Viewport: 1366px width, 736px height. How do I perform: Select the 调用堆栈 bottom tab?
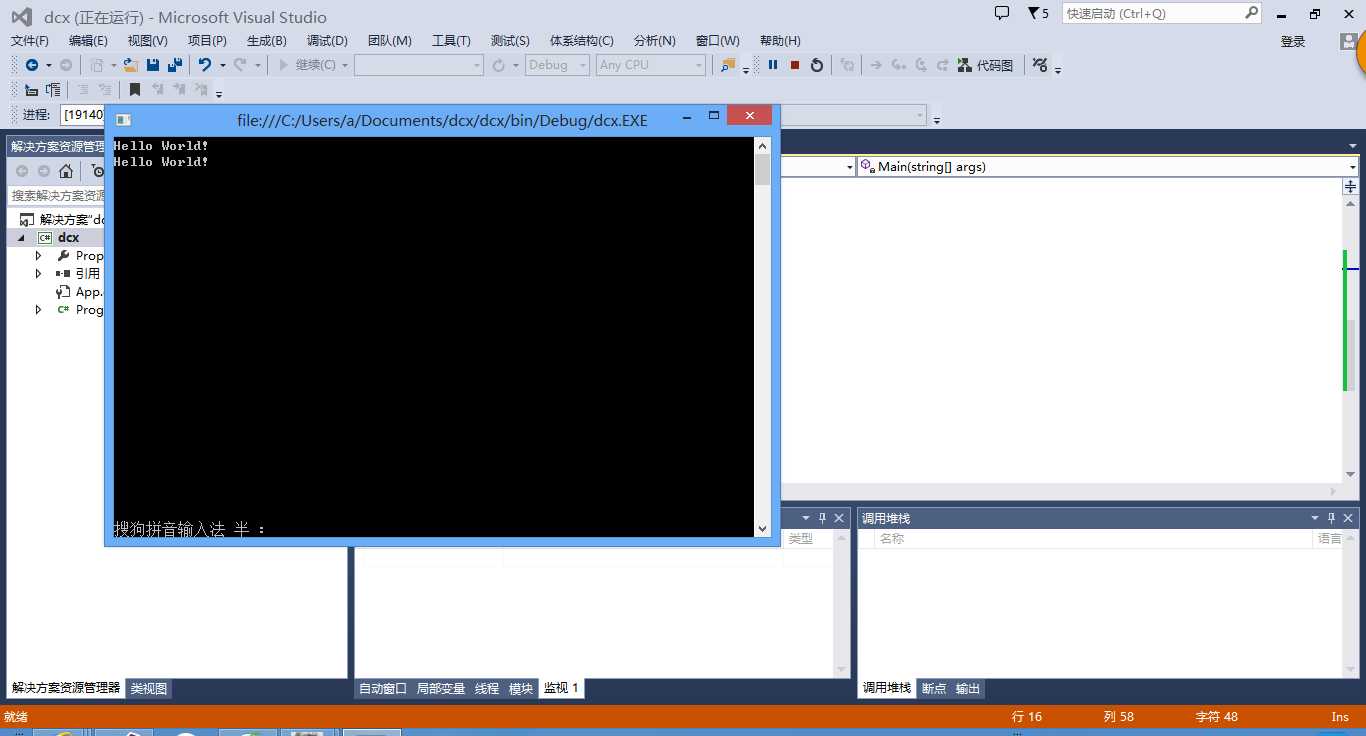pyautogui.click(x=887, y=688)
